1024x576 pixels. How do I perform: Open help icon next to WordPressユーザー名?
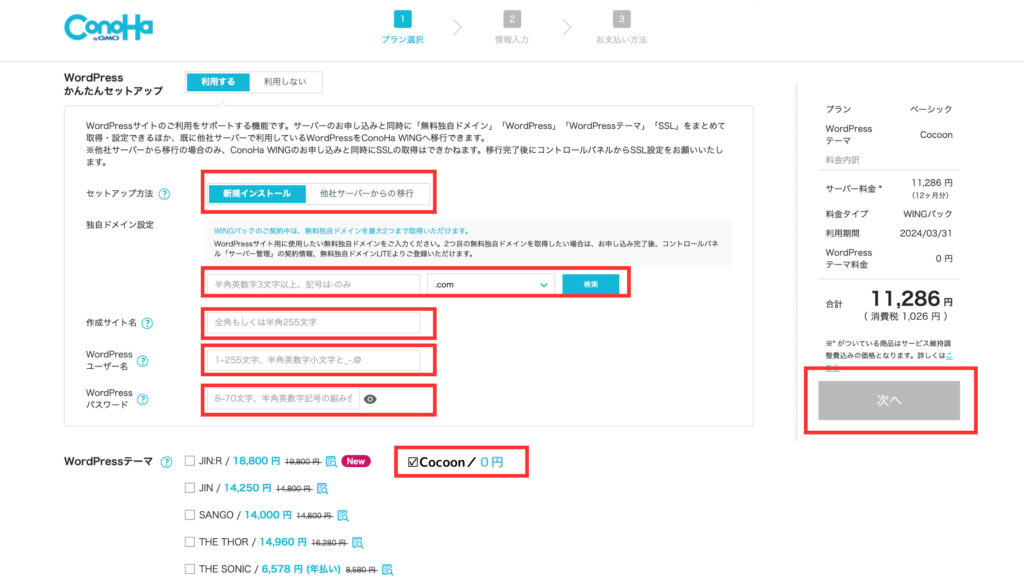(142, 360)
